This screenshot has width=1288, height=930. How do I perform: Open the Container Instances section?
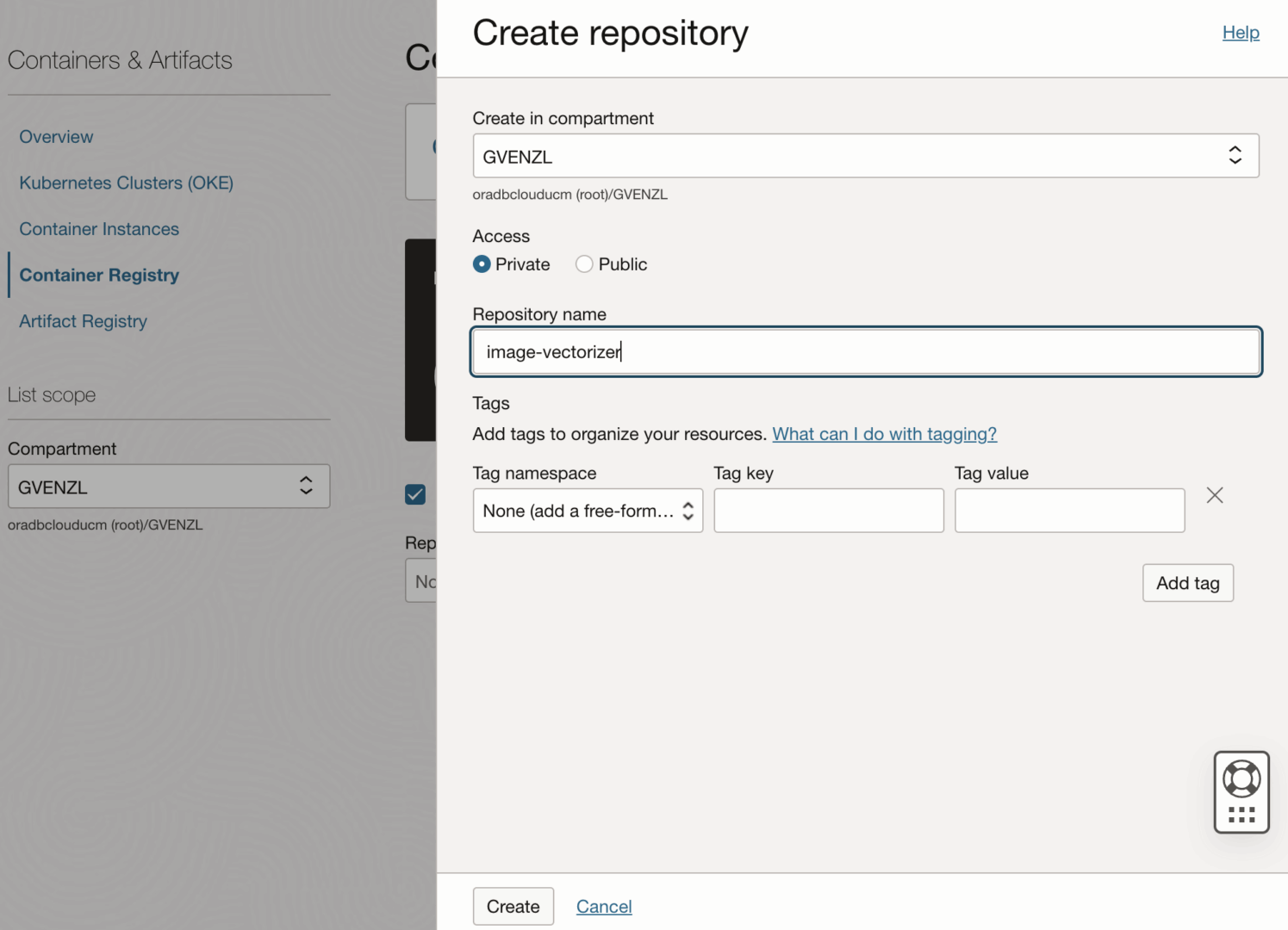98,228
